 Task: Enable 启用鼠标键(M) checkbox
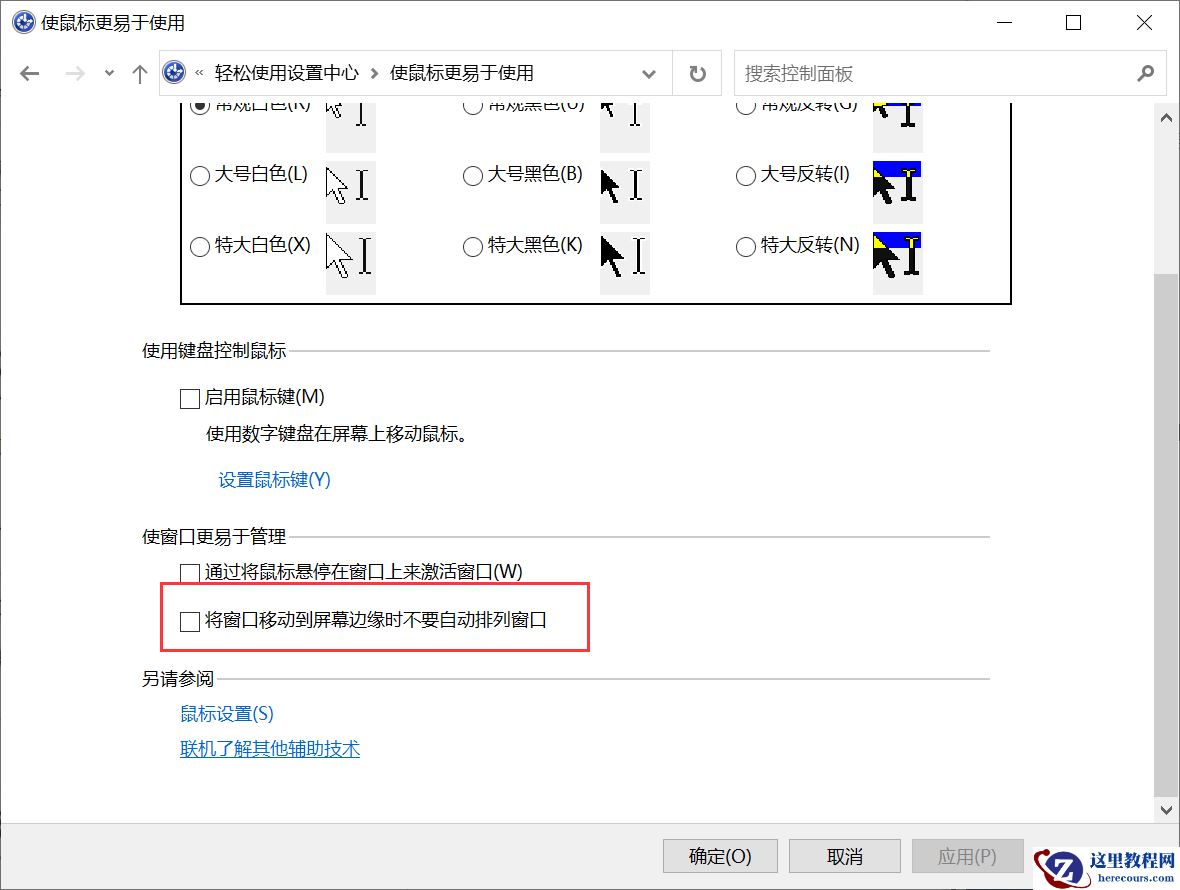click(189, 398)
